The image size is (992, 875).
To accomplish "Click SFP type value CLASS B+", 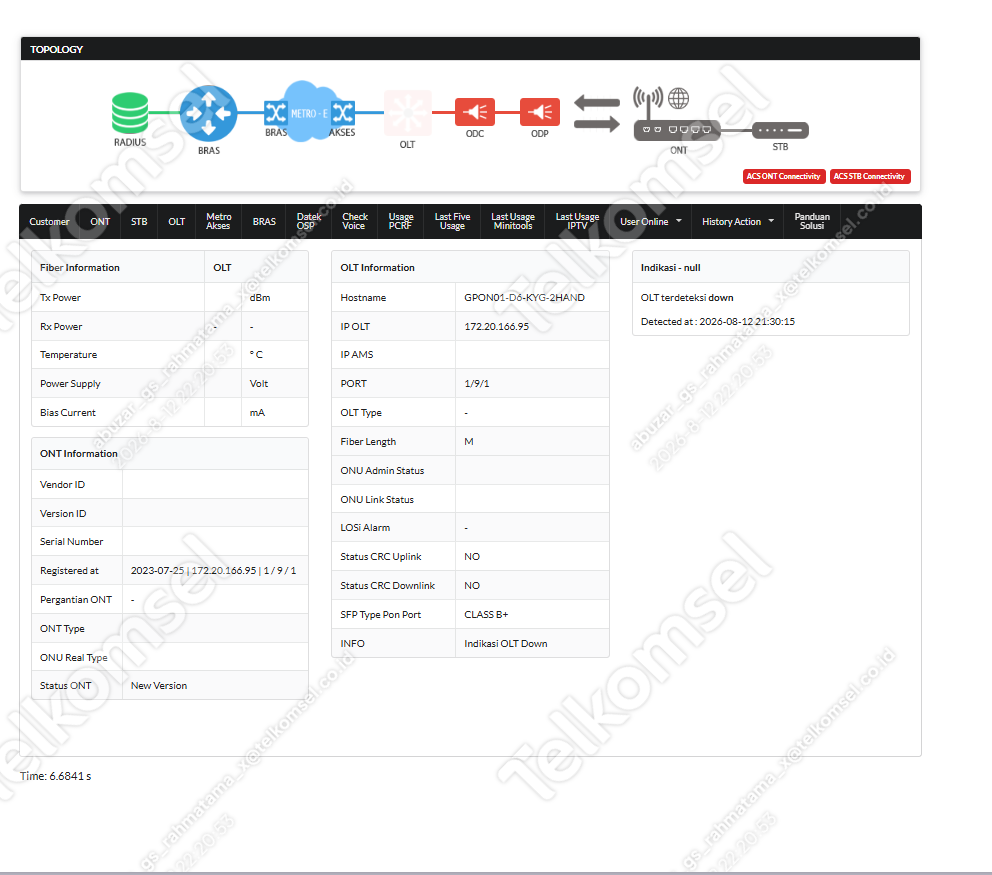I will tap(486, 614).
